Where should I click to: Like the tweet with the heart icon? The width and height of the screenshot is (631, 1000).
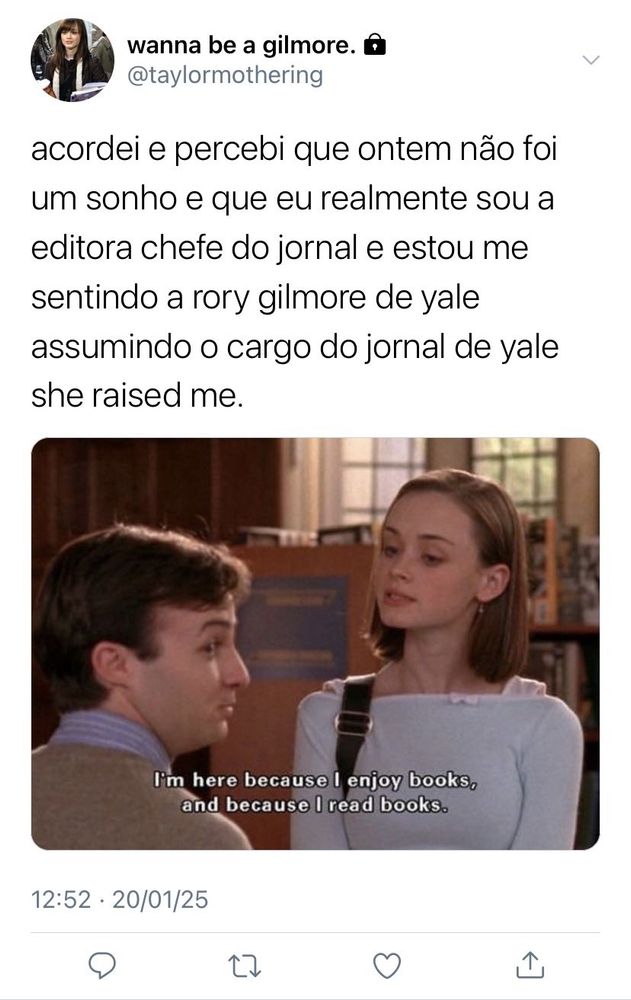click(387, 966)
